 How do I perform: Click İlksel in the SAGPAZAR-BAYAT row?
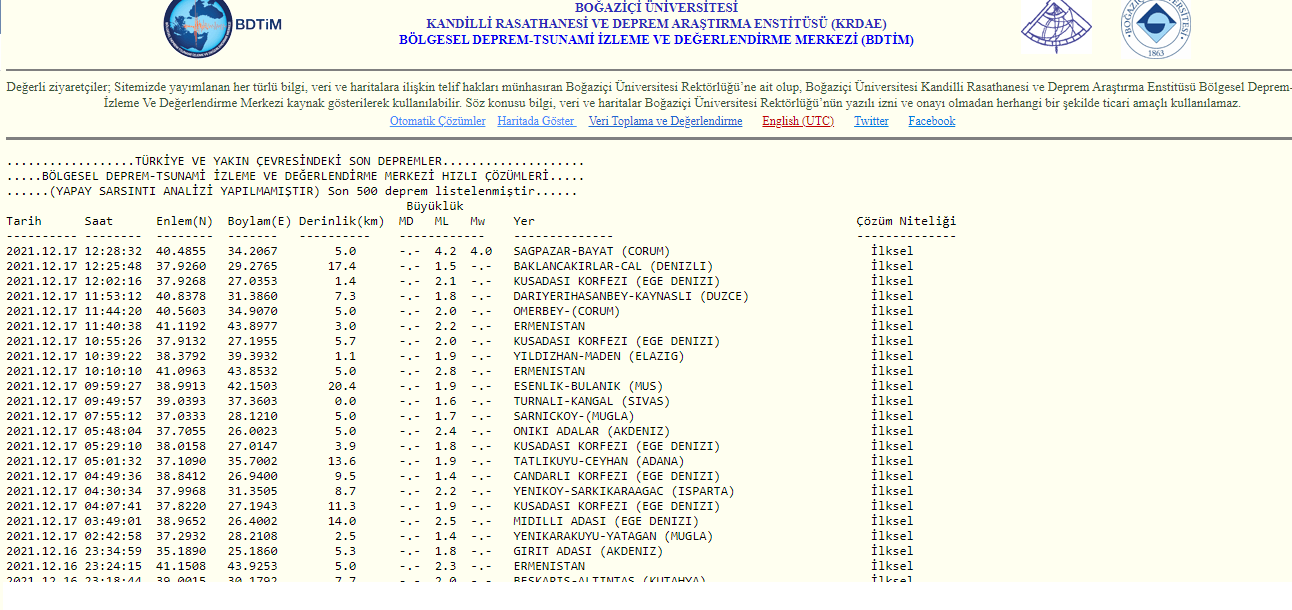[x=892, y=251]
